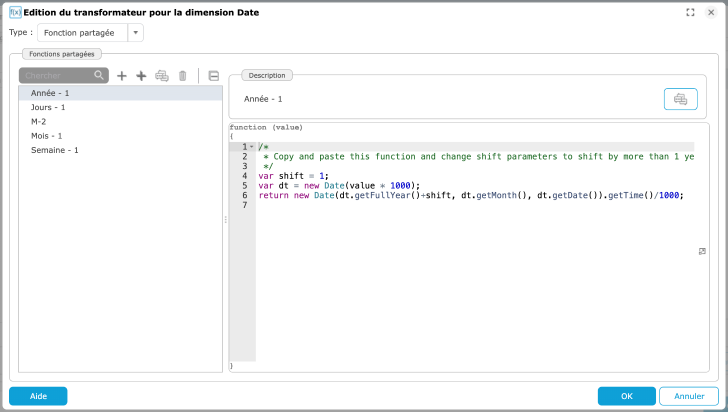Screen dimensions: 728x412
Task: Click the Annuler button
Action: tap(689, 396)
